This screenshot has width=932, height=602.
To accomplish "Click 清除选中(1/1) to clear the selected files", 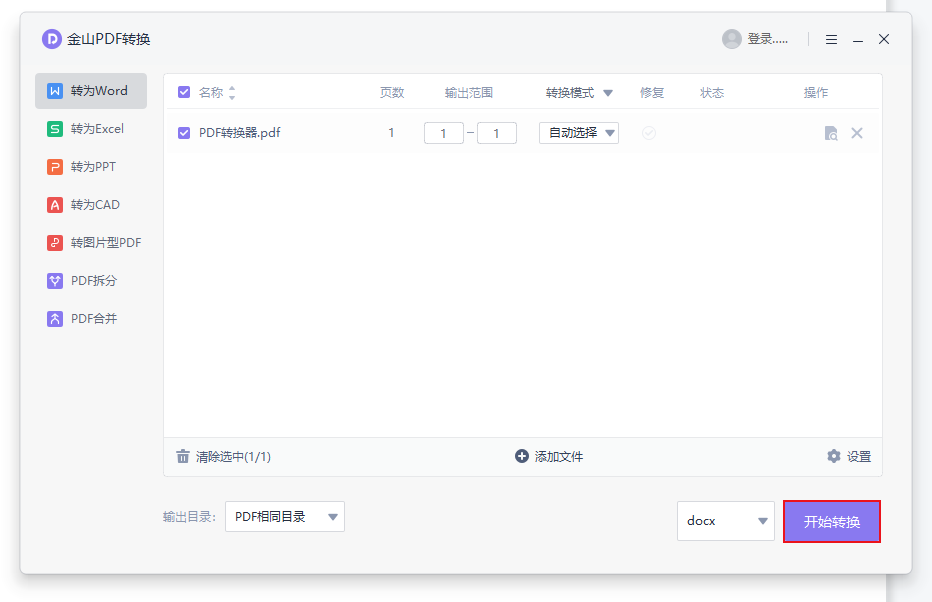I will (x=223, y=457).
